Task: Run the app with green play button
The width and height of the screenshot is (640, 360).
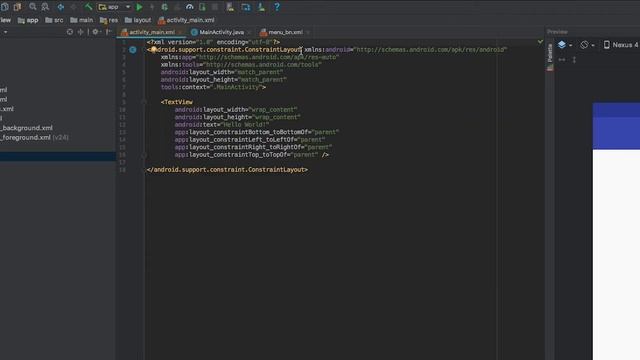Action: pyautogui.click(x=139, y=7)
